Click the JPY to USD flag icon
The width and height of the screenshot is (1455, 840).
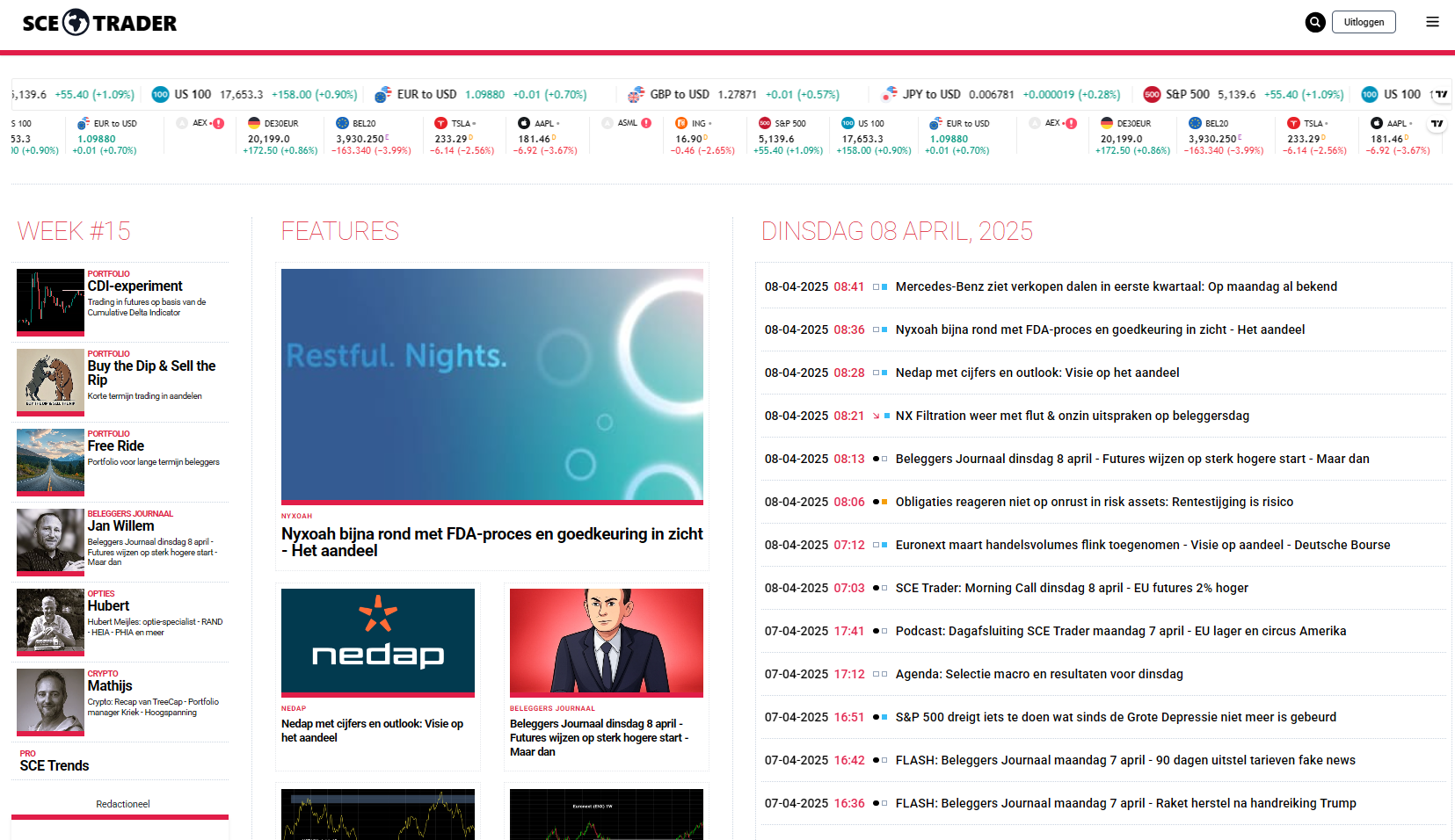[x=890, y=94]
